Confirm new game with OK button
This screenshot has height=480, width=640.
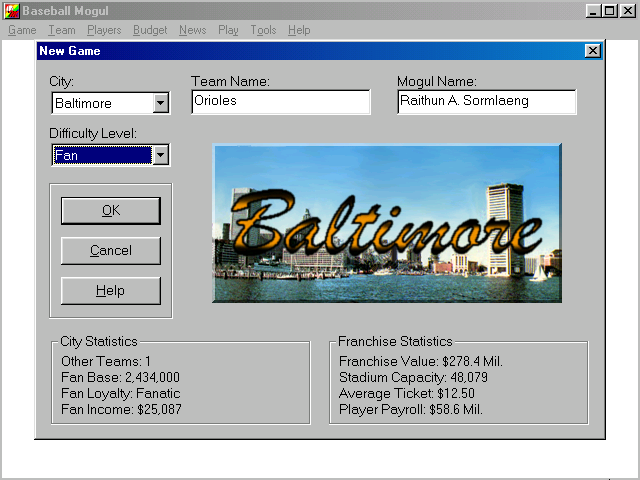tap(111, 211)
